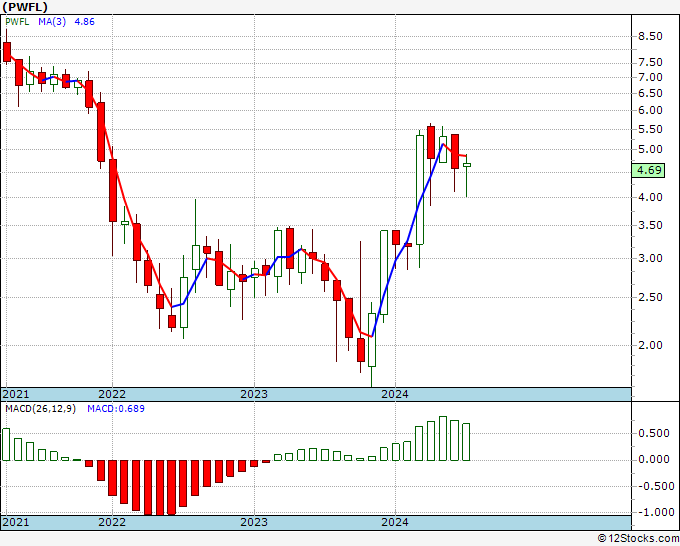This screenshot has height=546, width=680.
Task: Click the 2.00 price axis label
Action: tap(650, 346)
